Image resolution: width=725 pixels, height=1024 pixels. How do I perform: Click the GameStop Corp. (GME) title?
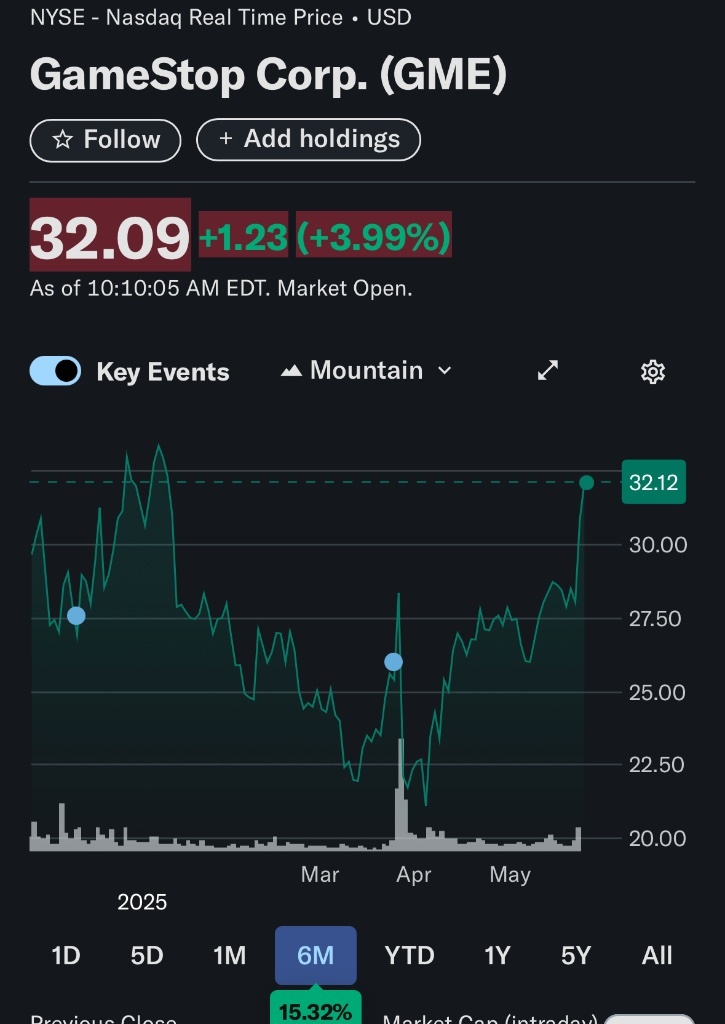click(268, 74)
